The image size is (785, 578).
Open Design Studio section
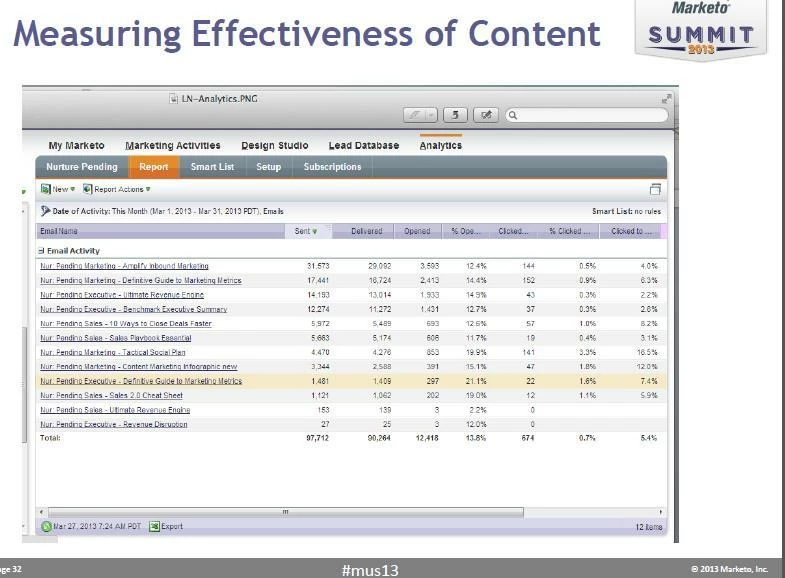click(x=274, y=146)
